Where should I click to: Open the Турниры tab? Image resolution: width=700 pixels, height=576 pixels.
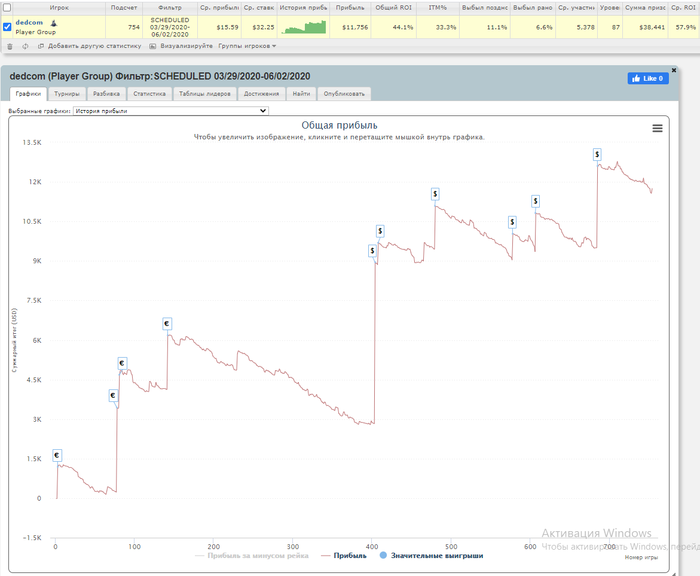pyautogui.click(x=67, y=94)
